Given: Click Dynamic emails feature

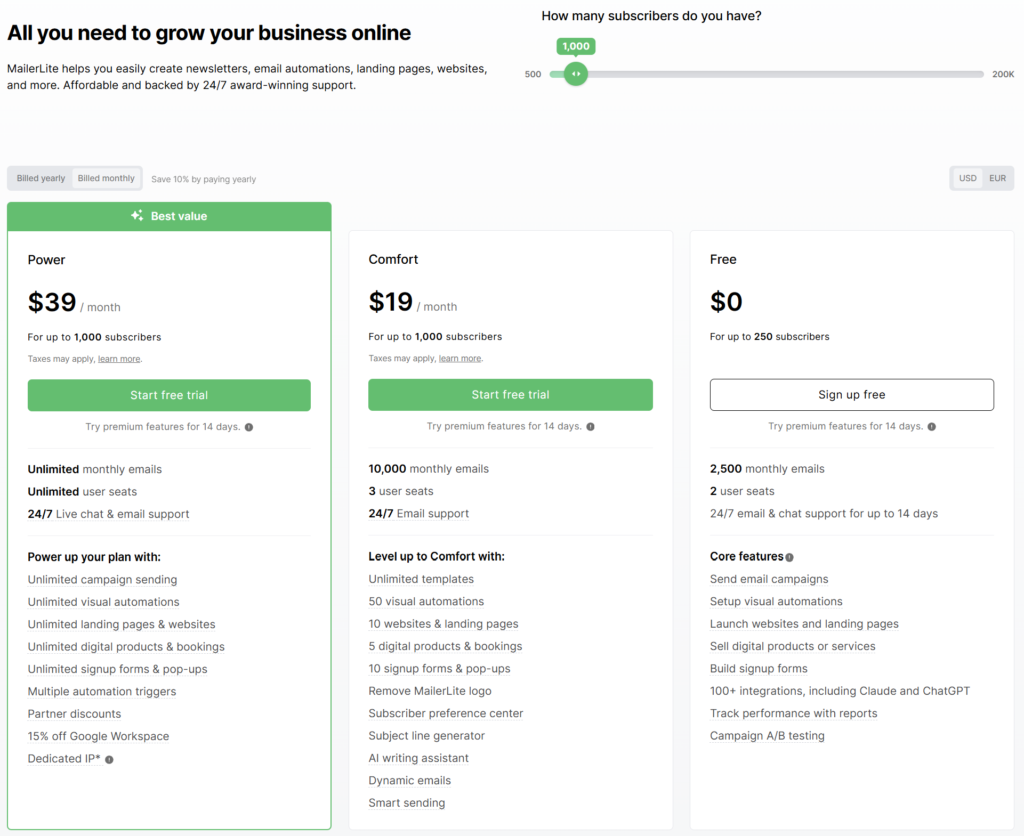Looking at the screenshot, I should point(409,780).
